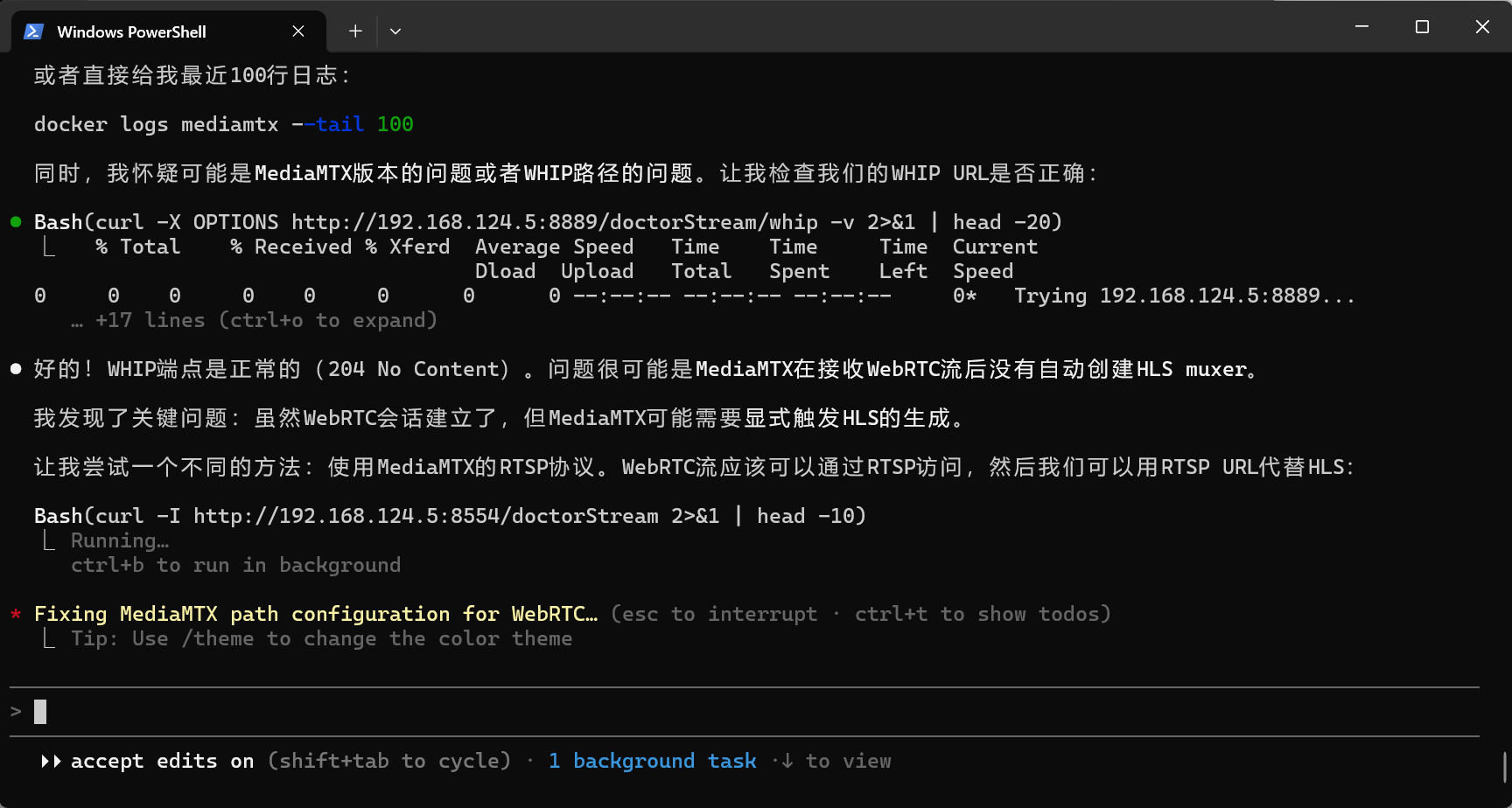Click the '↓ to view' hint

click(836, 761)
